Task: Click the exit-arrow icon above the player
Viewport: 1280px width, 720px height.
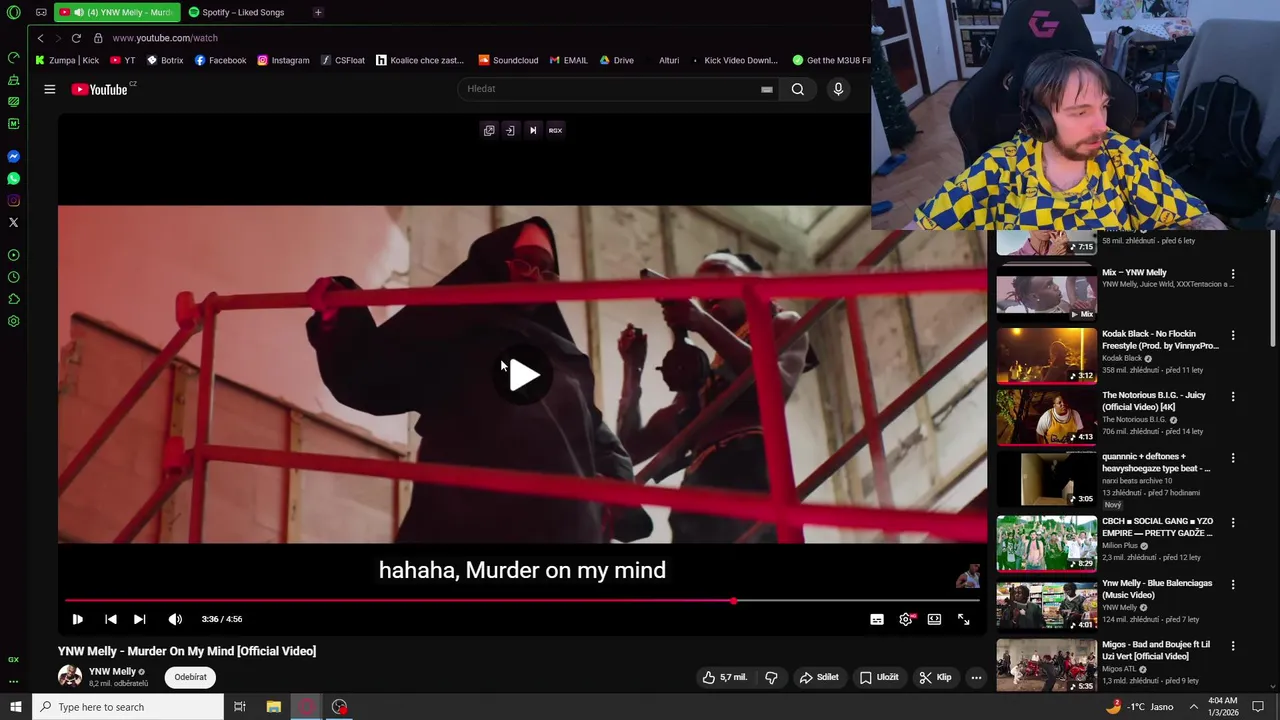Action: pos(510,130)
